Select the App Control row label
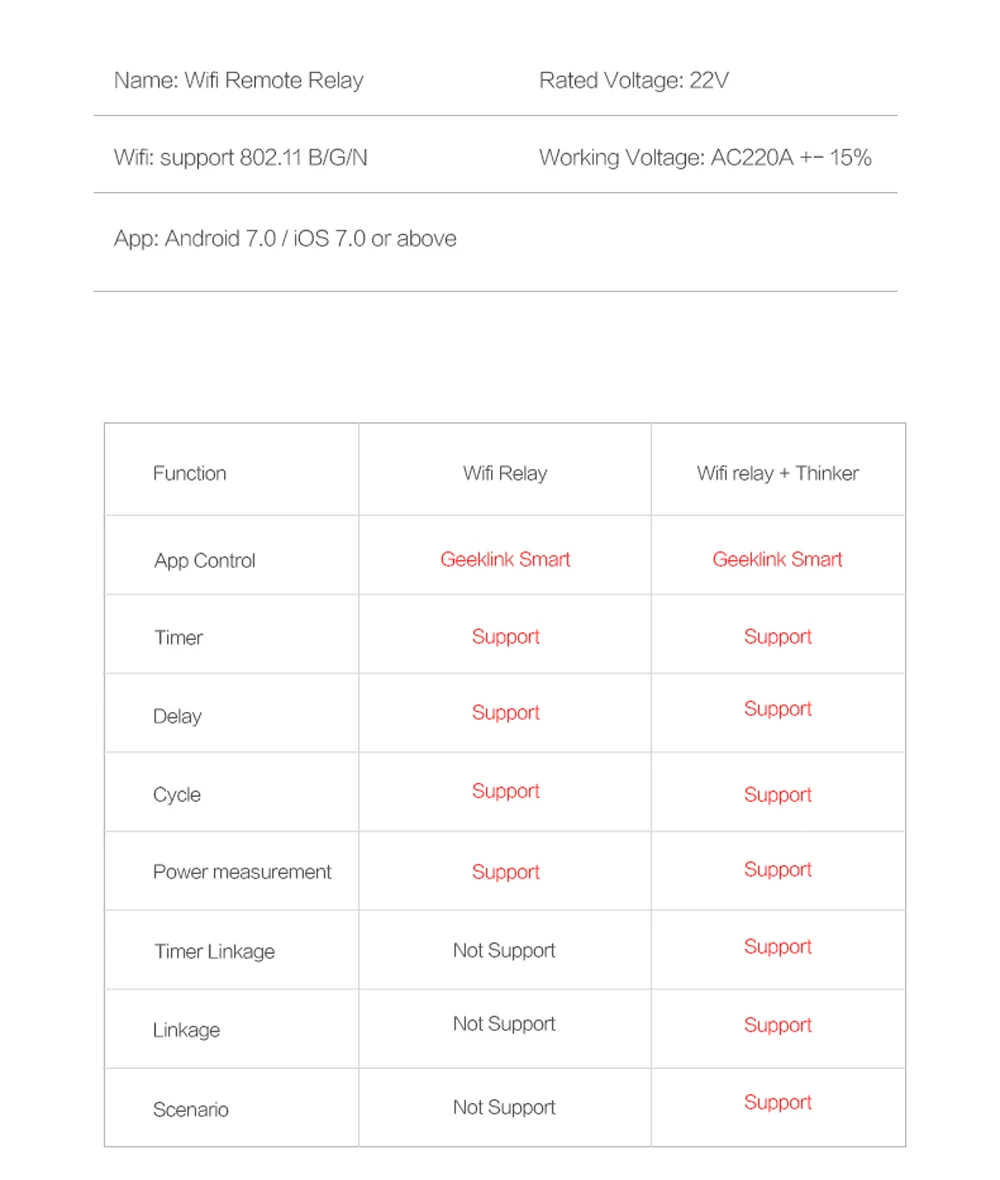The height and width of the screenshot is (1180, 1000). click(x=205, y=561)
